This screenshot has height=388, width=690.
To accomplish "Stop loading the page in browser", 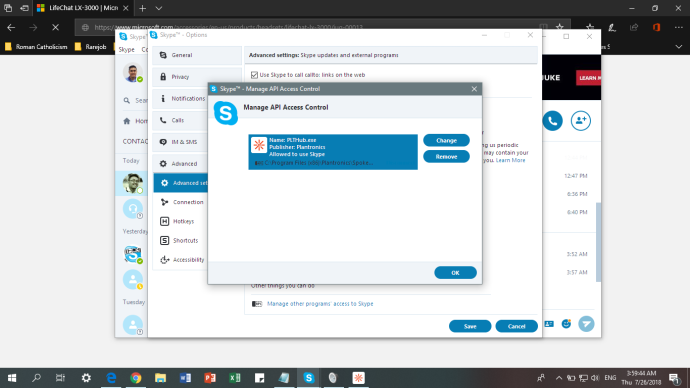I will click(x=55, y=27).
